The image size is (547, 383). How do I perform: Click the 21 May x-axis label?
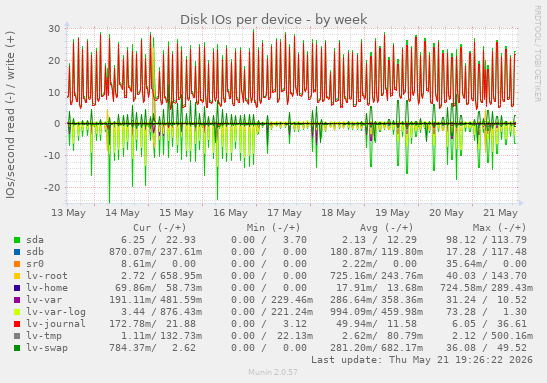coord(500,213)
